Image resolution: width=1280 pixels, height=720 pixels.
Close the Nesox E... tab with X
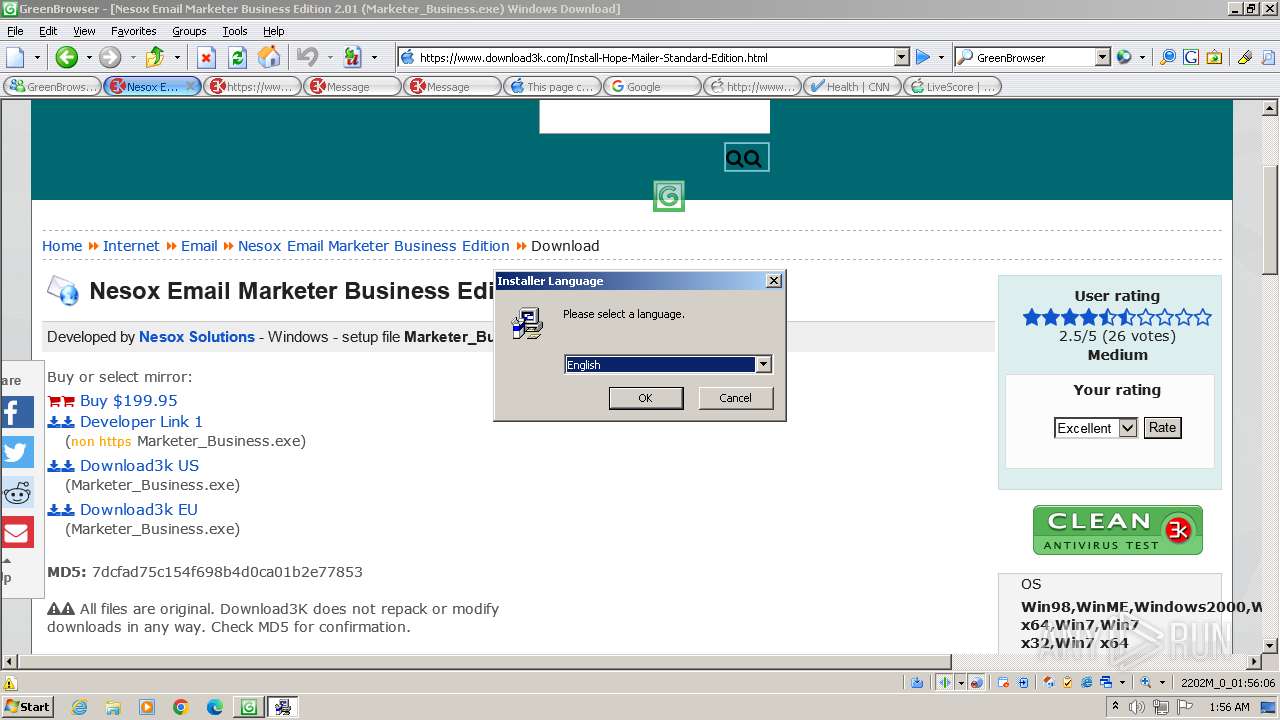point(191,86)
